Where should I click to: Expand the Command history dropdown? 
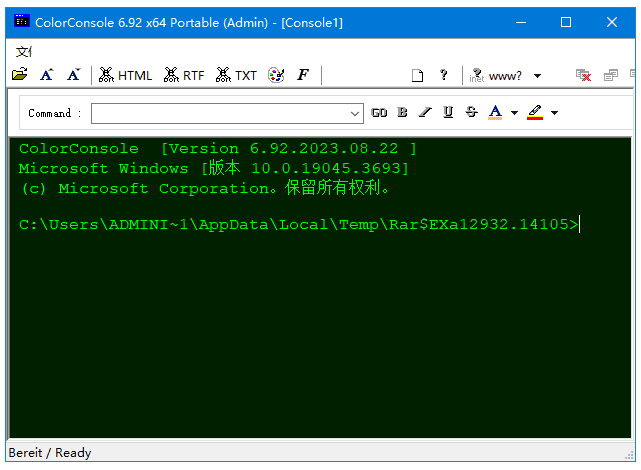tap(356, 113)
